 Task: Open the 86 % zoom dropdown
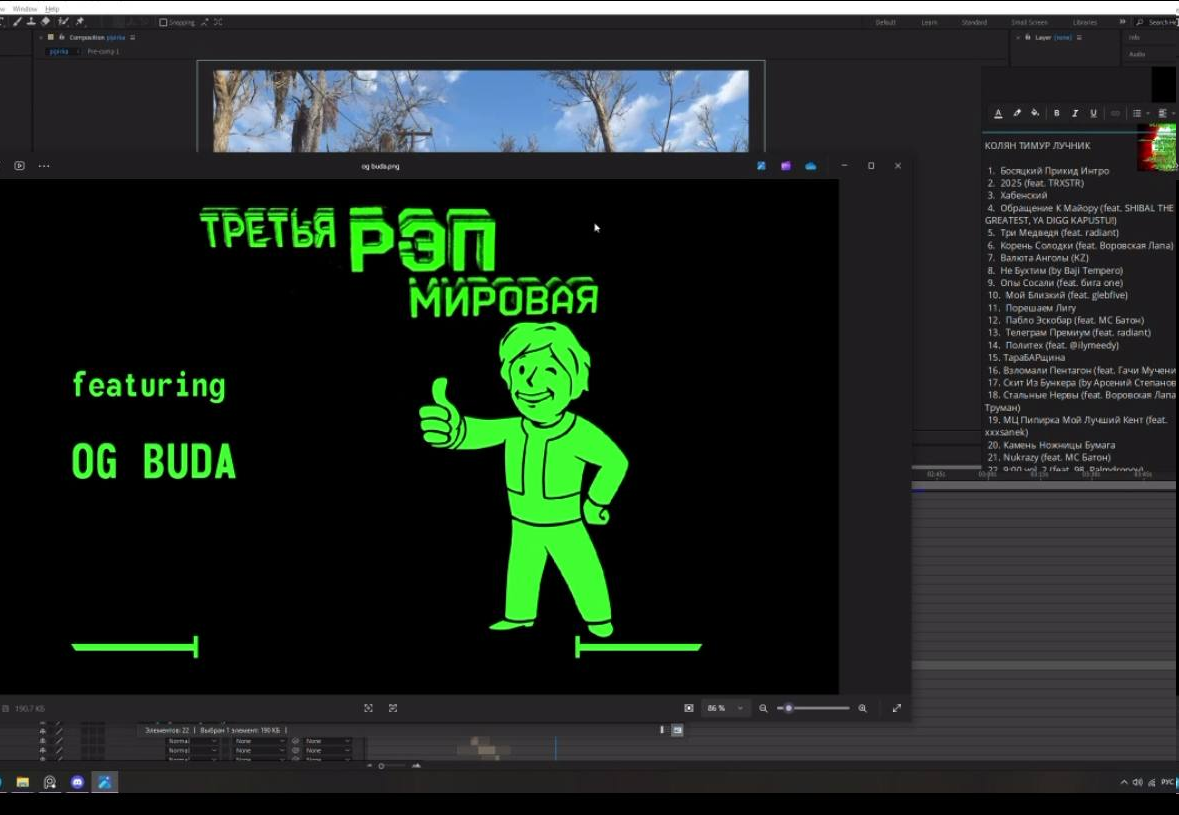tap(725, 708)
